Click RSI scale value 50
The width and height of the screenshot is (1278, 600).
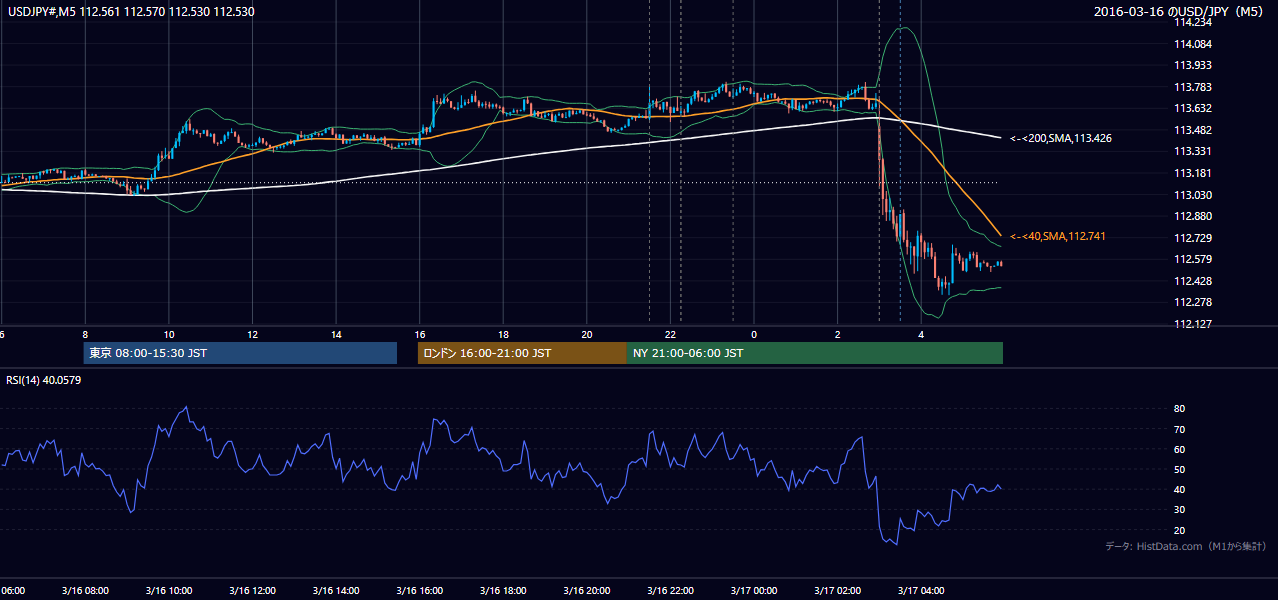point(1180,469)
